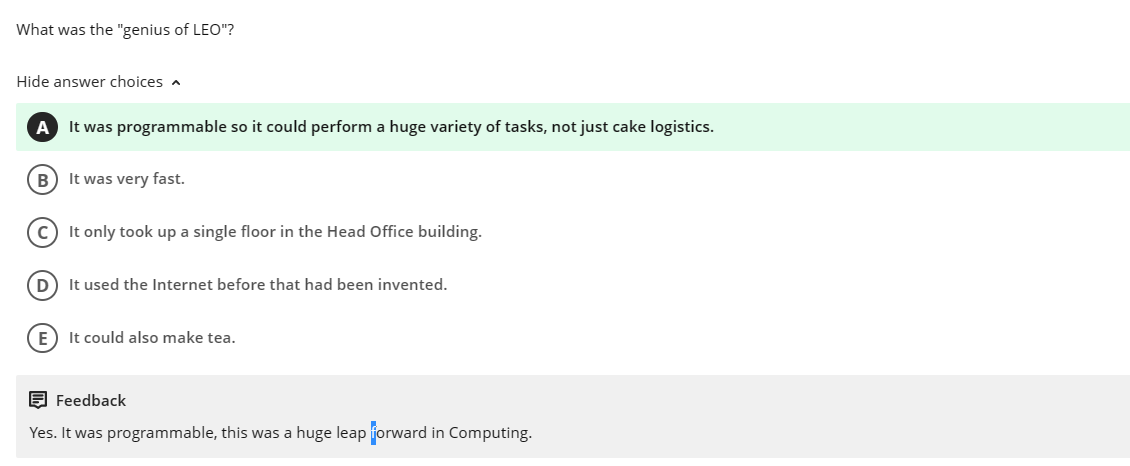Select answer choice B radio circle
1130x466 pixels.
[42, 179]
